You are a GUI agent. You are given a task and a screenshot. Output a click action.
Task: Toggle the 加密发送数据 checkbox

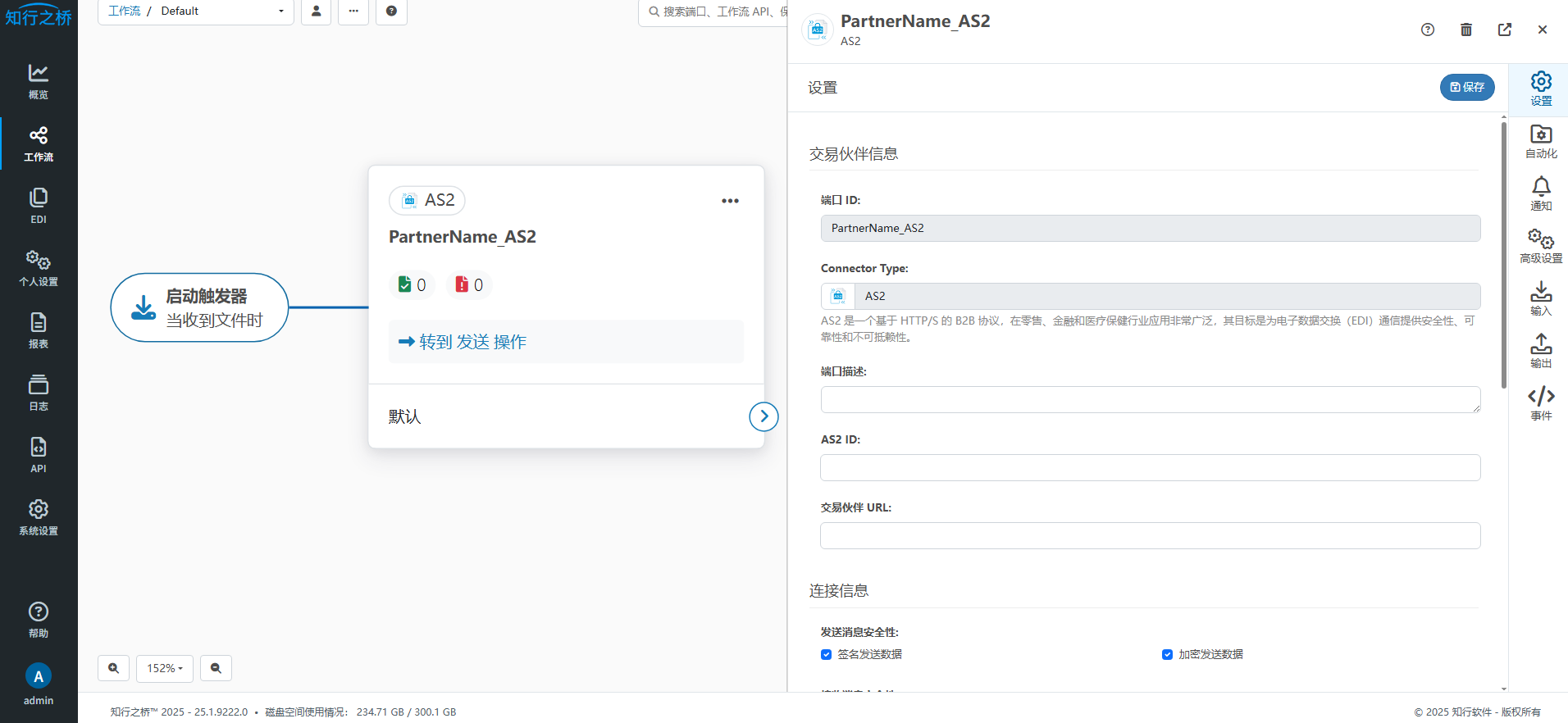(1167, 654)
